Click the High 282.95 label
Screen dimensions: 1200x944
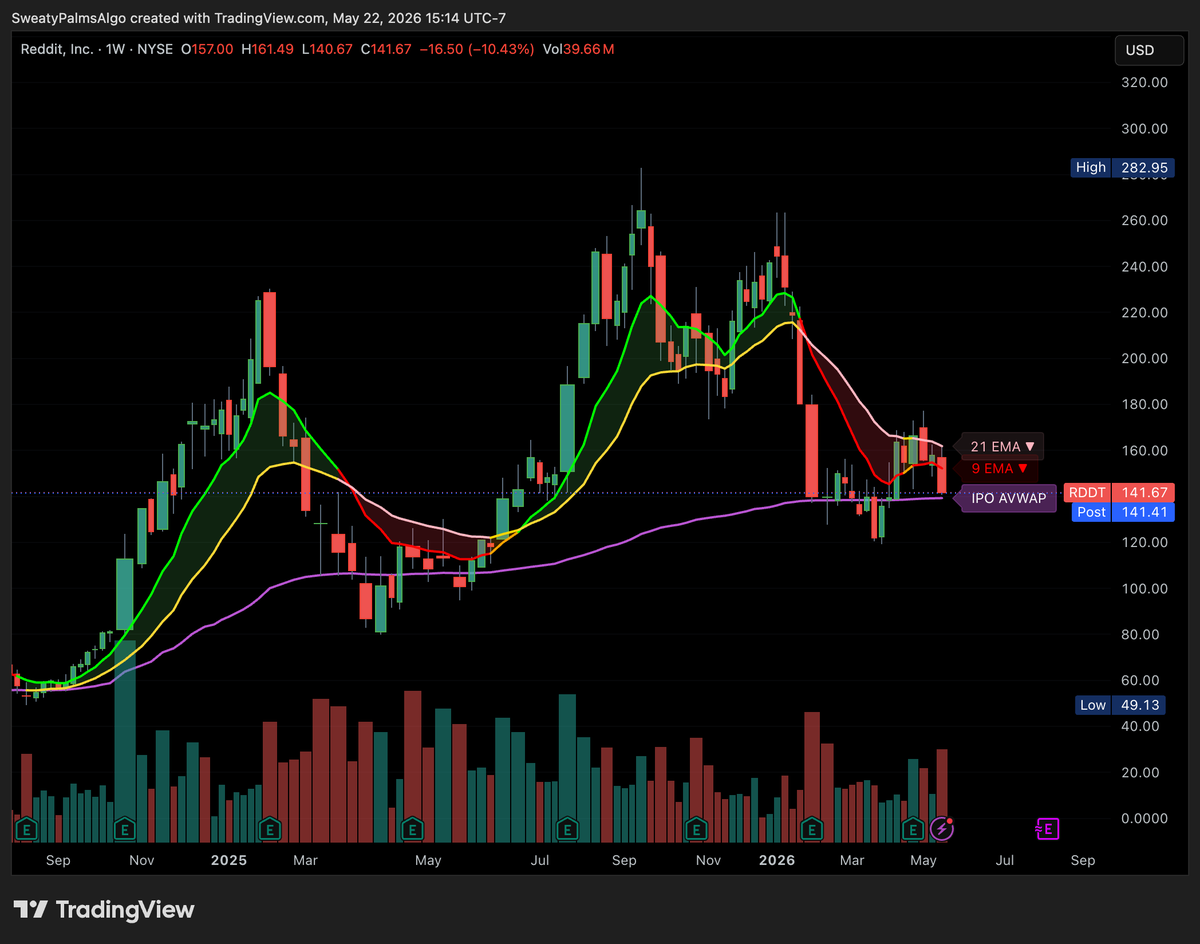[x=1120, y=167]
